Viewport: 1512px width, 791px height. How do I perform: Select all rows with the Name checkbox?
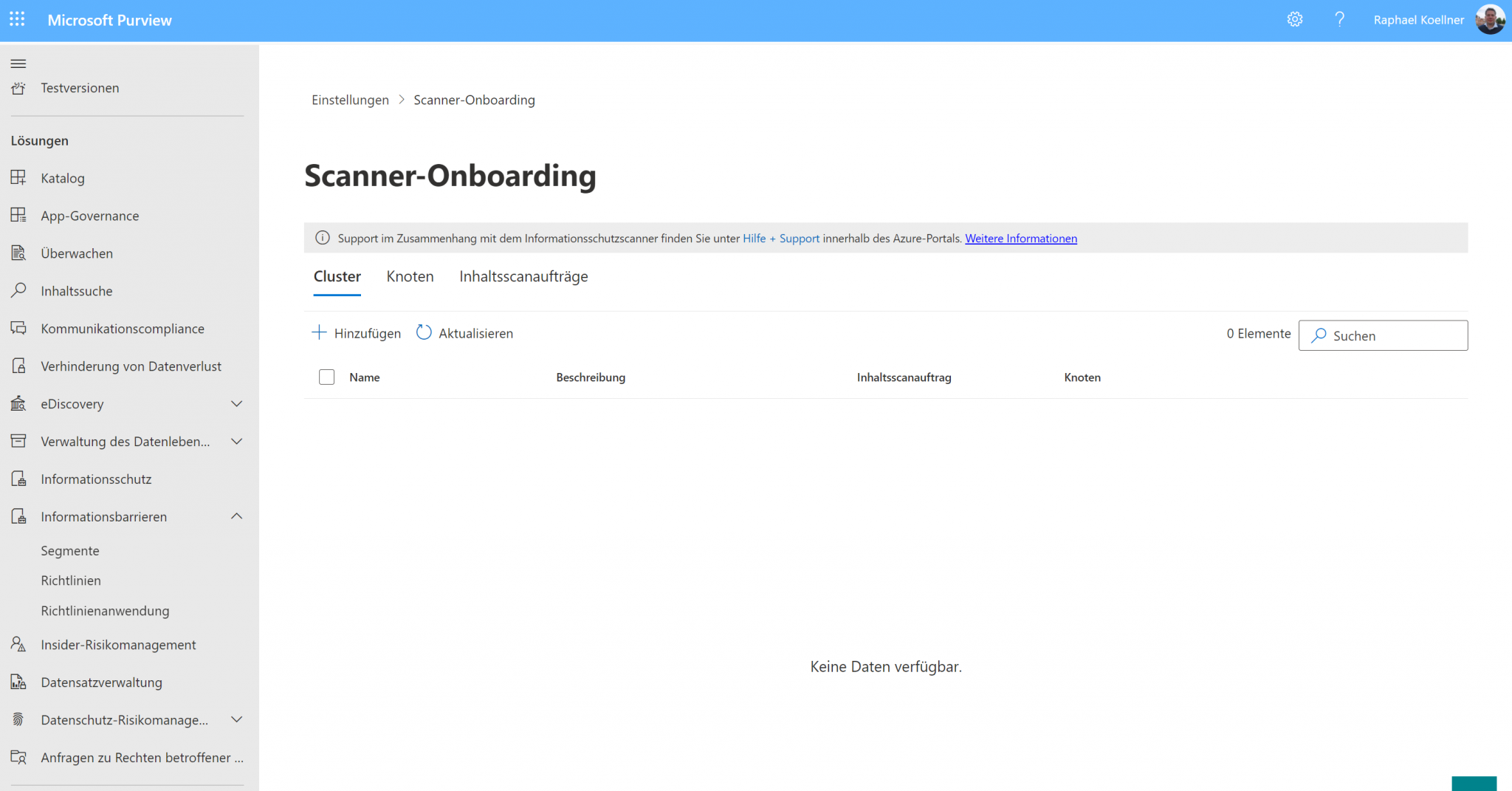point(326,377)
